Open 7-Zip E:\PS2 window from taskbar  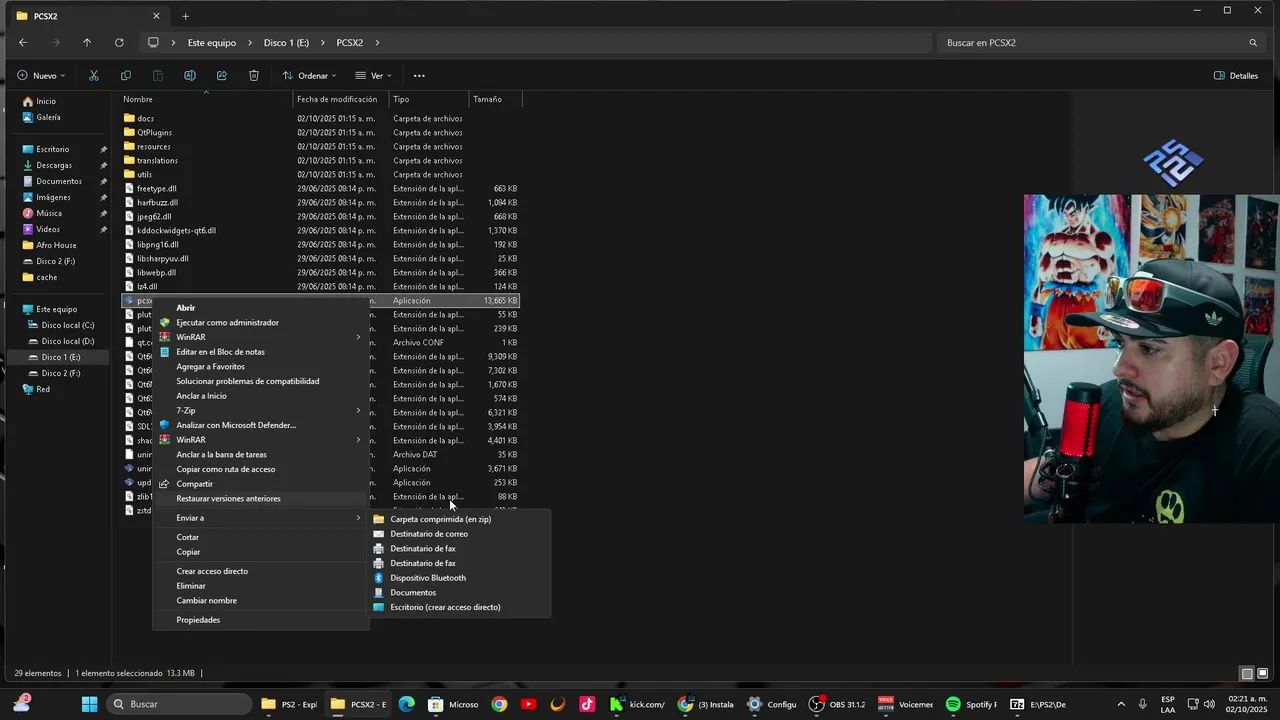point(1037,704)
